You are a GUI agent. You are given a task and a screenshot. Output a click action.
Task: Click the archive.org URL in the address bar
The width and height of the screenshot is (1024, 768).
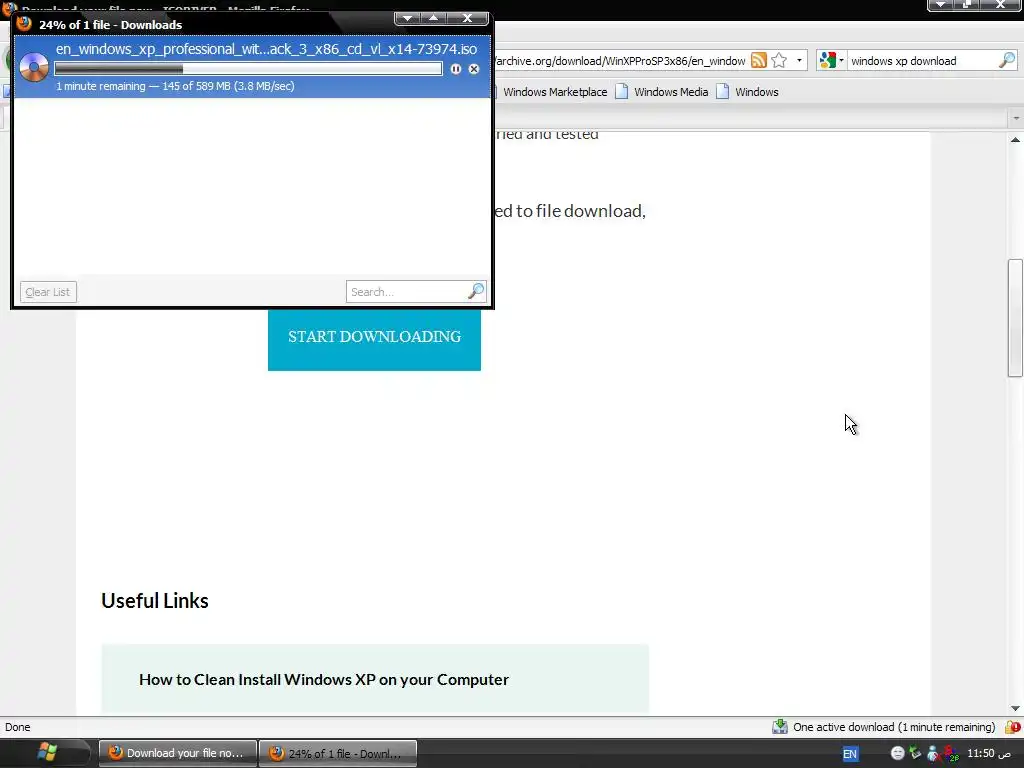coord(620,61)
